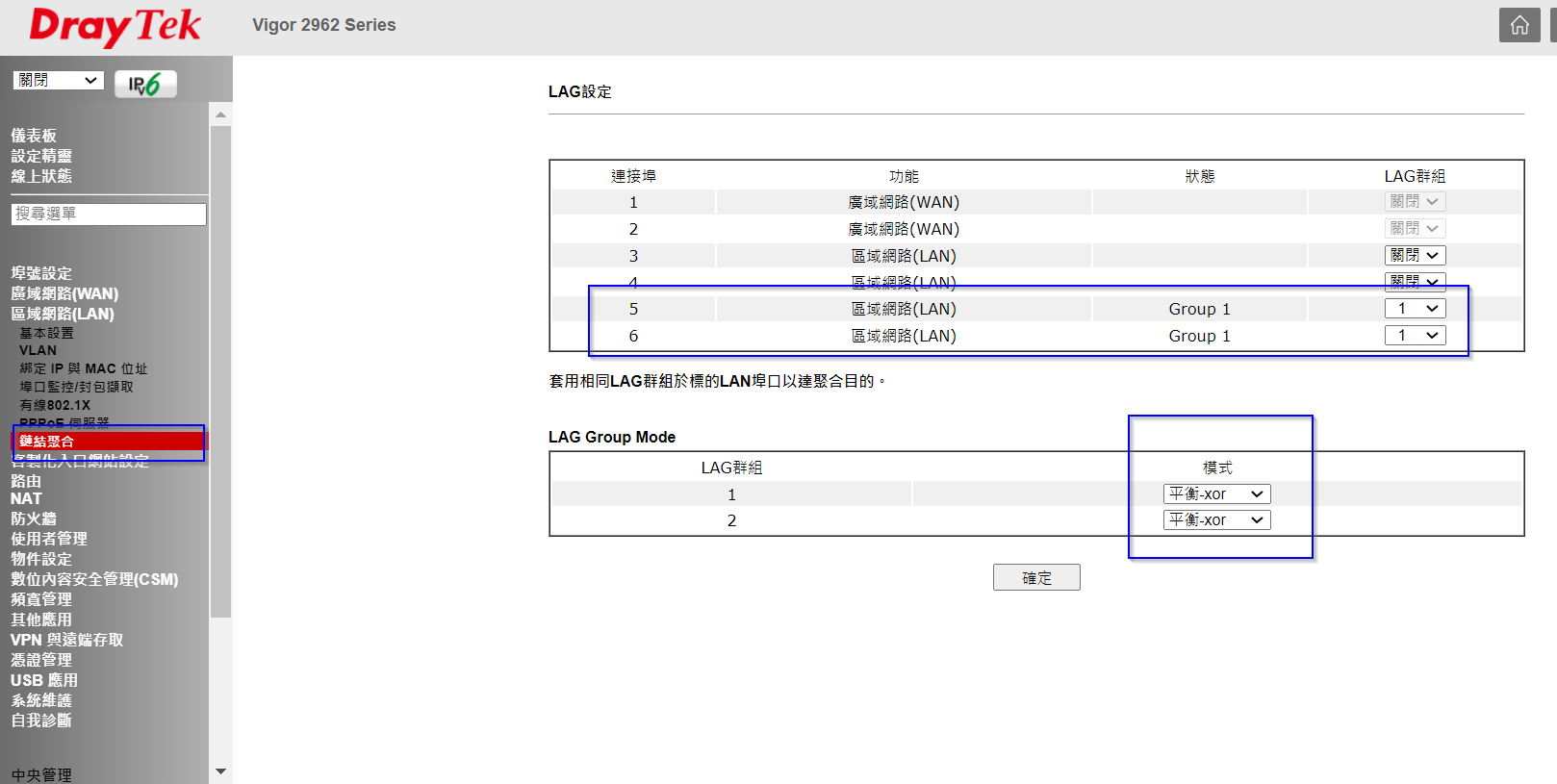Click the IPv6 icon button

tap(145, 85)
